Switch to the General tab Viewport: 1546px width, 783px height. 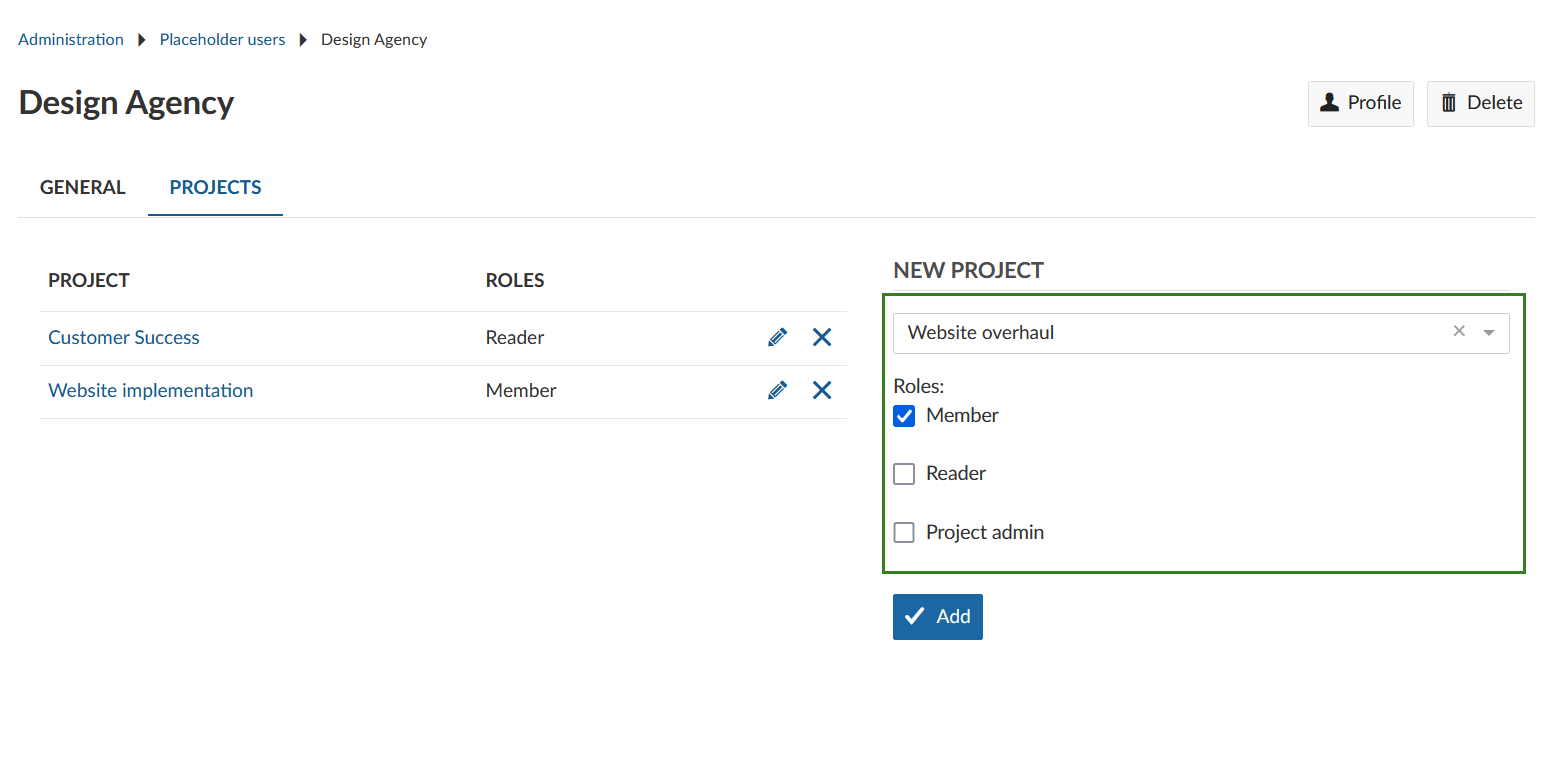coord(83,187)
